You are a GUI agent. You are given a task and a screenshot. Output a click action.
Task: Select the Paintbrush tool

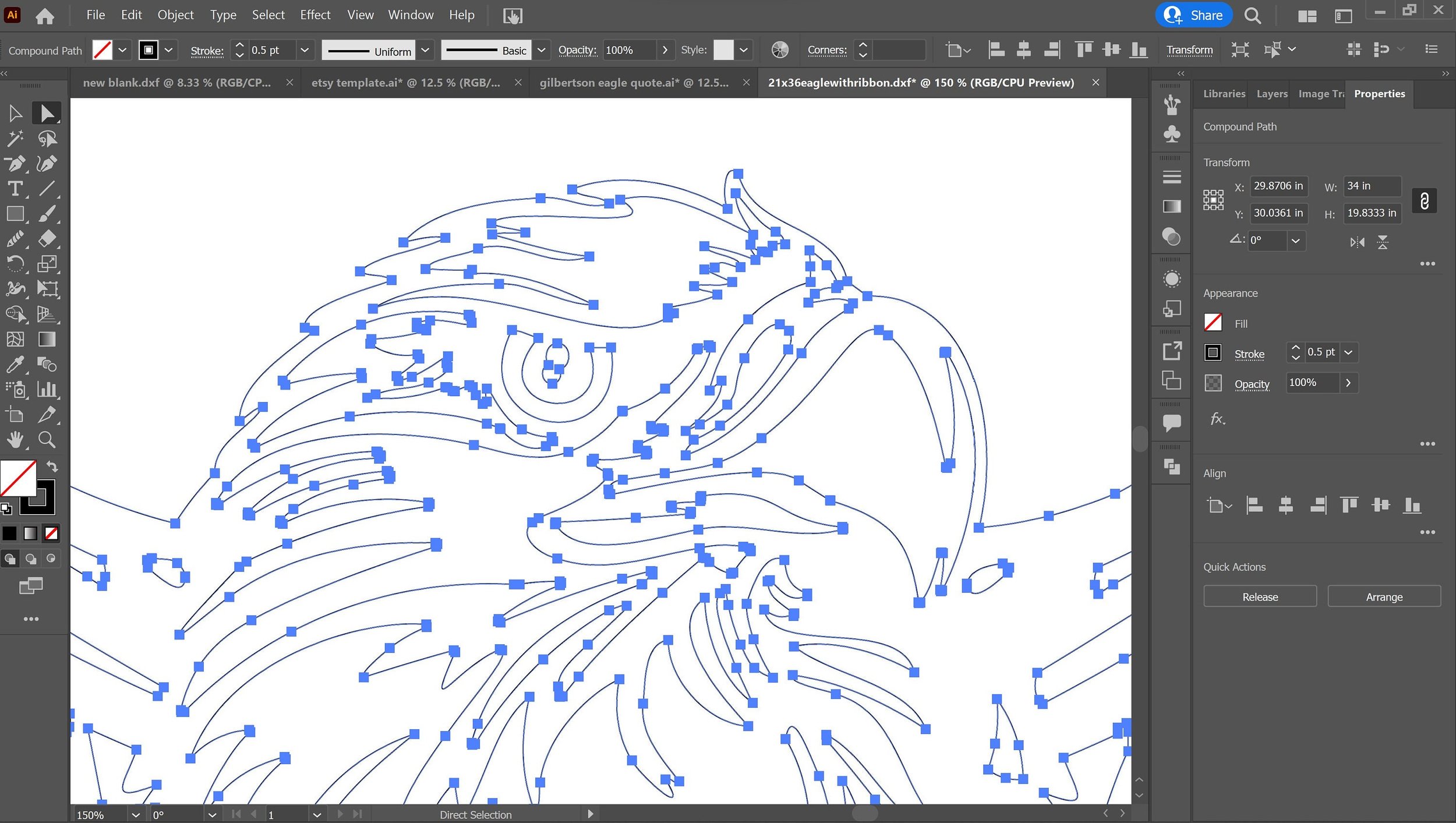(47, 214)
